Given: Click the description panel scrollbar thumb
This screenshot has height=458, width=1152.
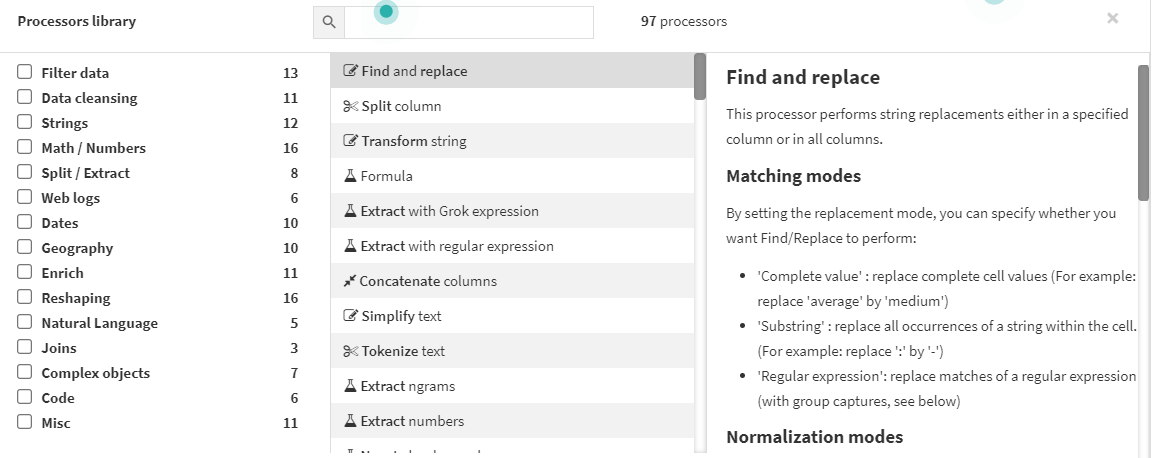Looking at the screenshot, I should click(x=1143, y=132).
